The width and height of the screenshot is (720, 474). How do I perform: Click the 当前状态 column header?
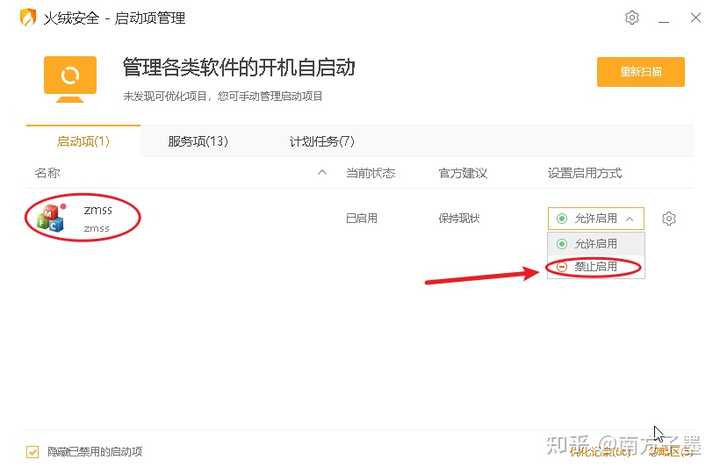(x=370, y=173)
